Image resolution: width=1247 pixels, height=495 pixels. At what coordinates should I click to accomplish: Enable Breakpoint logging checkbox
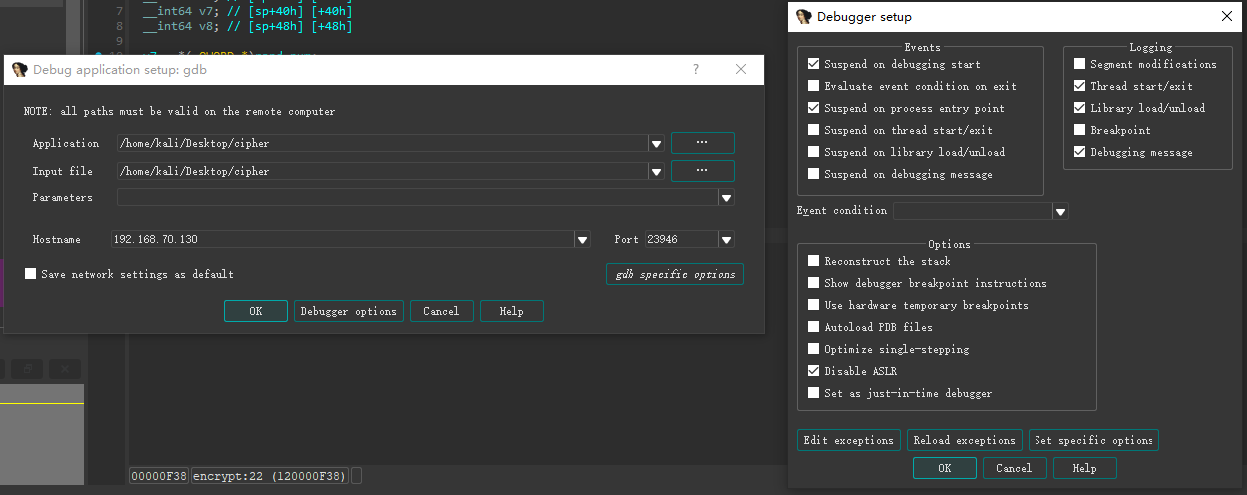pyautogui.click(x=1080, y=130)
